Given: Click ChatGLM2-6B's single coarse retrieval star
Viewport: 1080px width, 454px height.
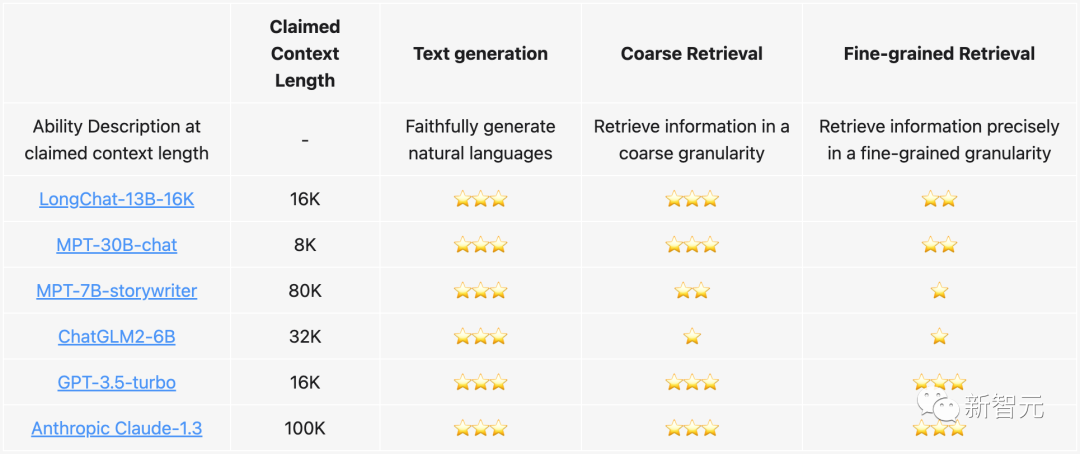Looking at the screenshot, I should 692,337.
